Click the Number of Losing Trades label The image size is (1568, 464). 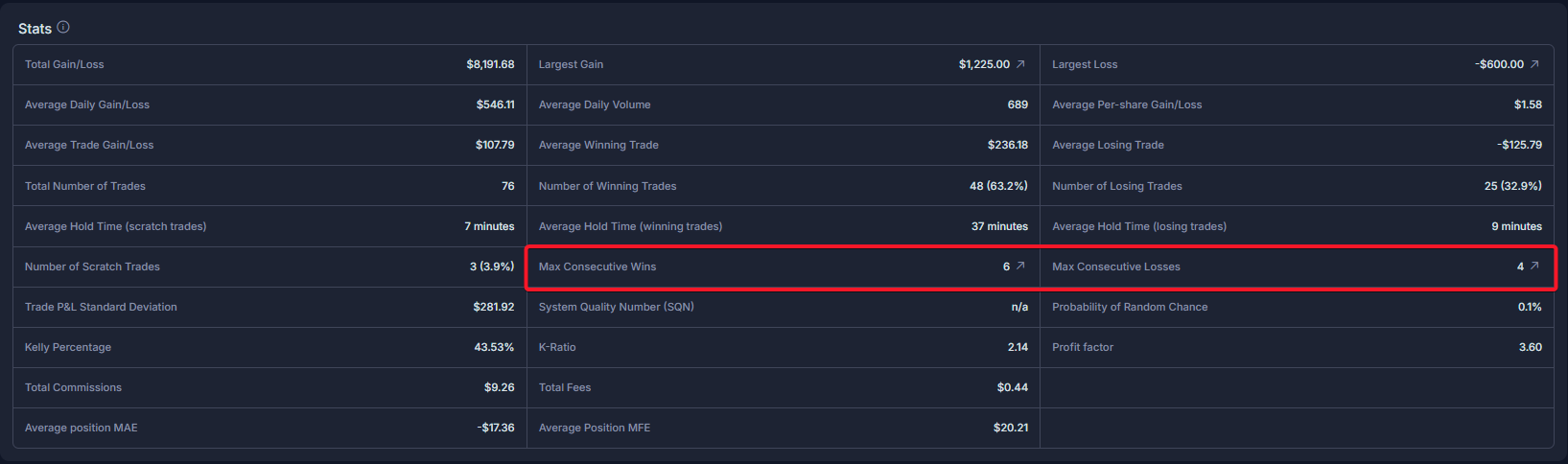click(1117, 186)
